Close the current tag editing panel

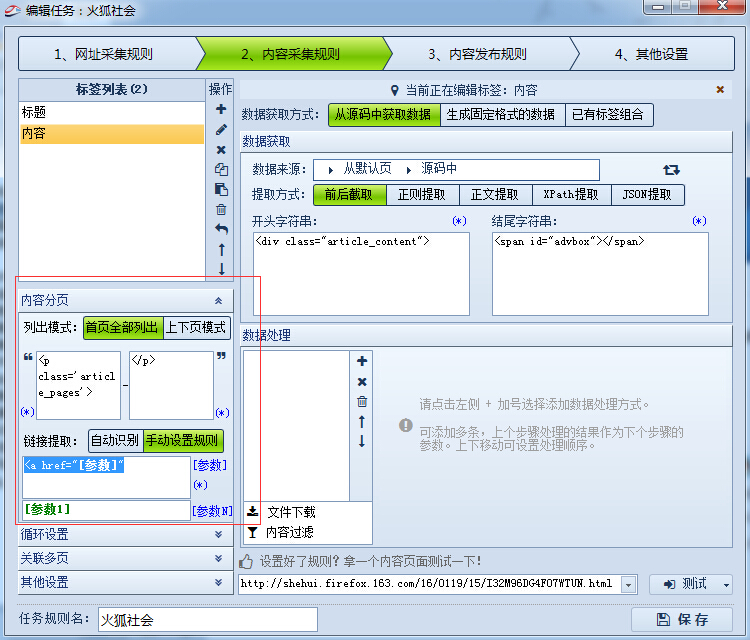(720, 89)
